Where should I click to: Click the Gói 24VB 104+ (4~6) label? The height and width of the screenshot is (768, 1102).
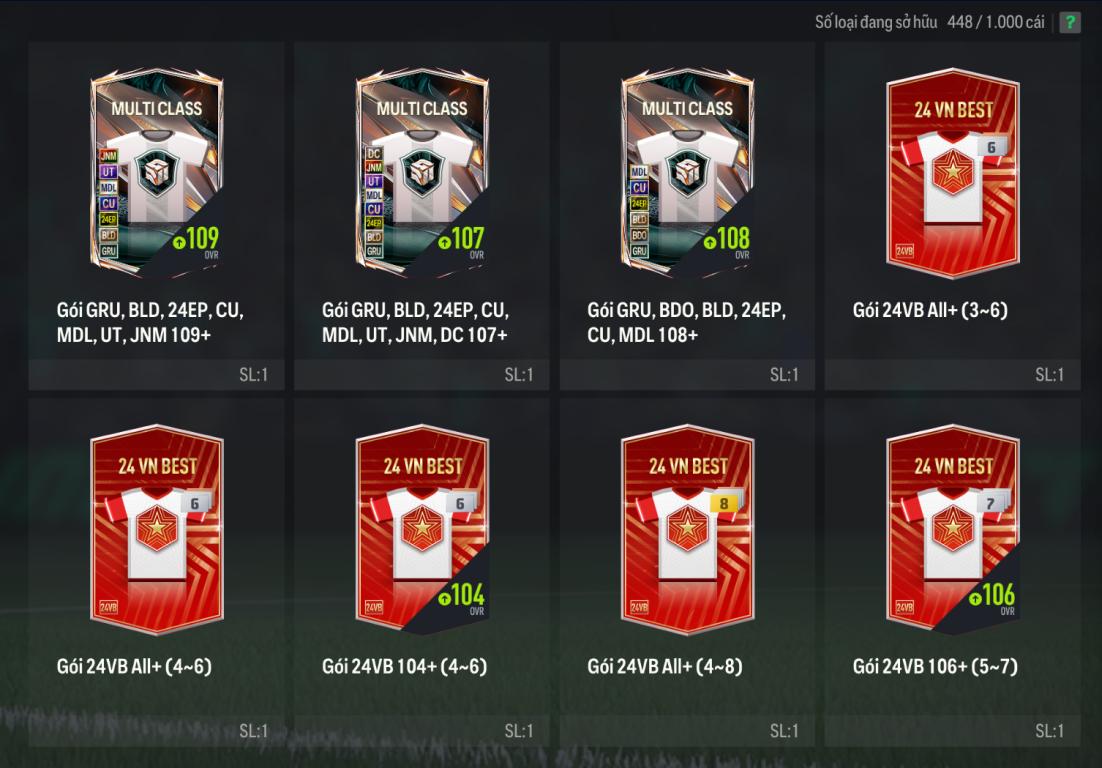(x=404, y=666)
